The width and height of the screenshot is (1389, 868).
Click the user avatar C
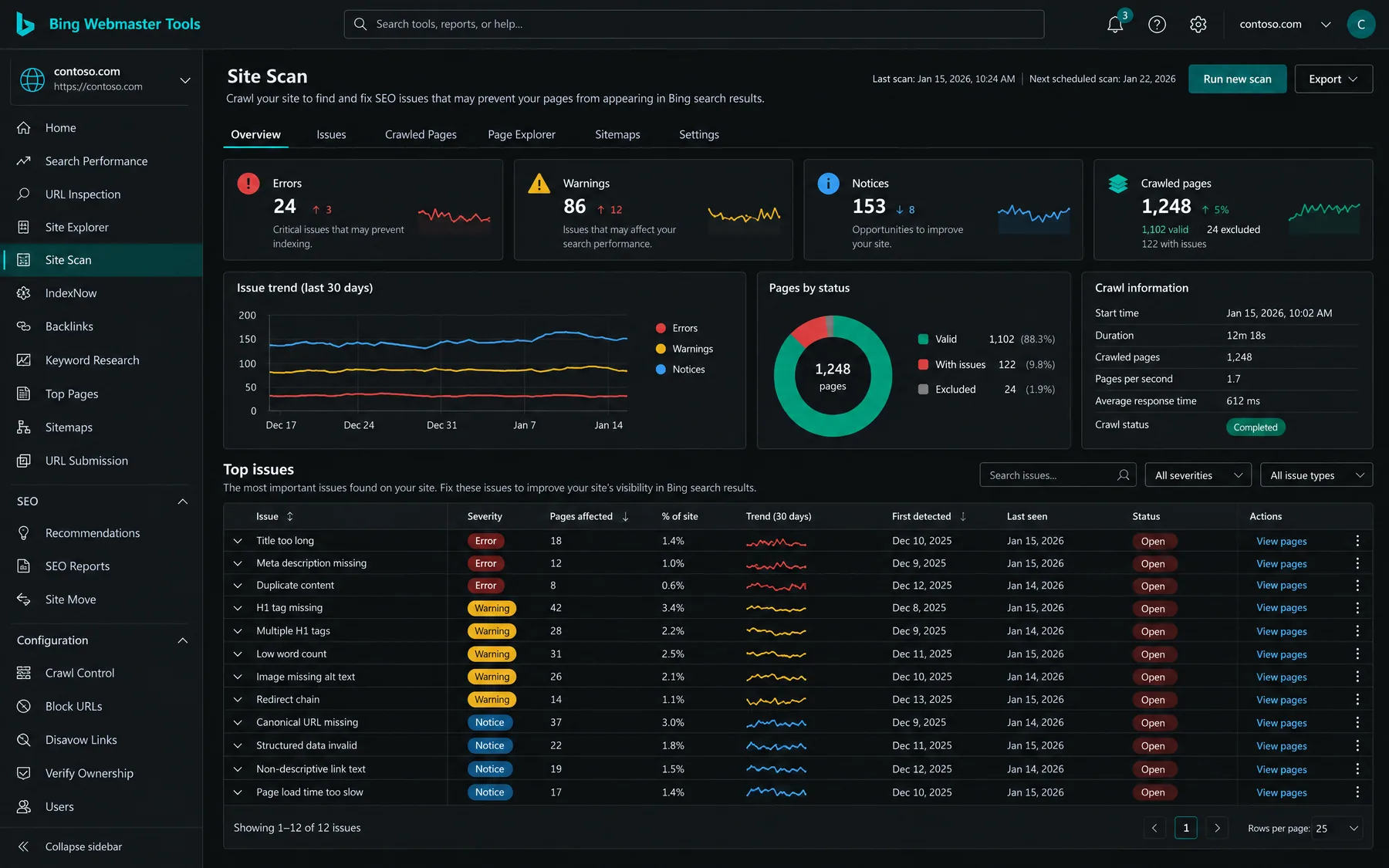pos(1360,24)
